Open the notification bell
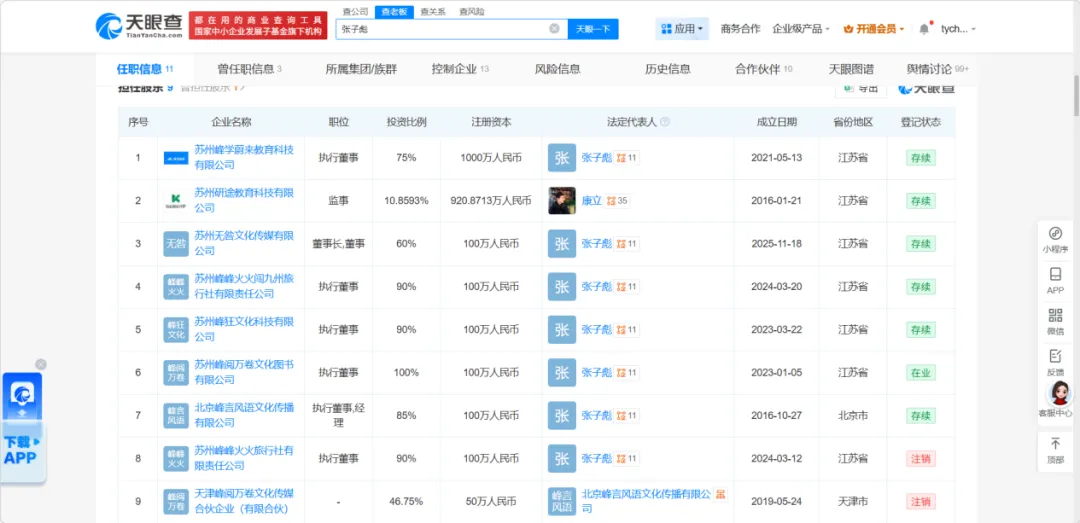 [x=924, y=29]
